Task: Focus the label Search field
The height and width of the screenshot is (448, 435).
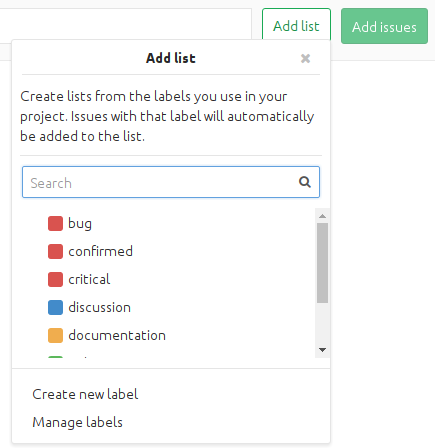Action: 171,182
